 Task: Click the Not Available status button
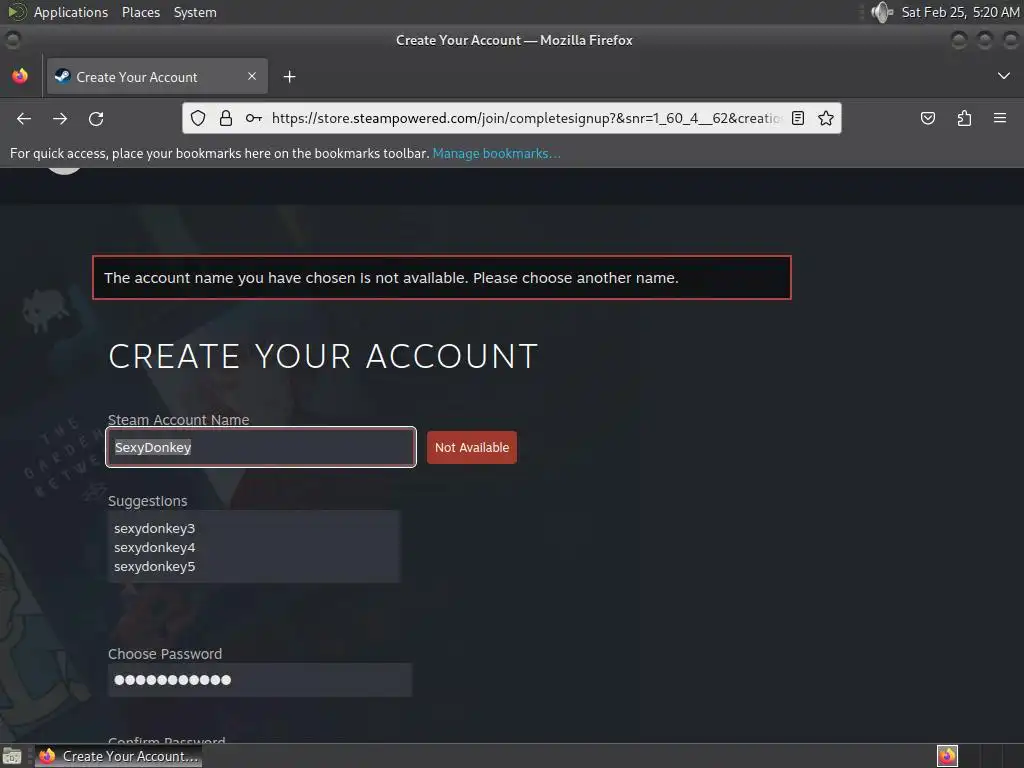[472, 447]
